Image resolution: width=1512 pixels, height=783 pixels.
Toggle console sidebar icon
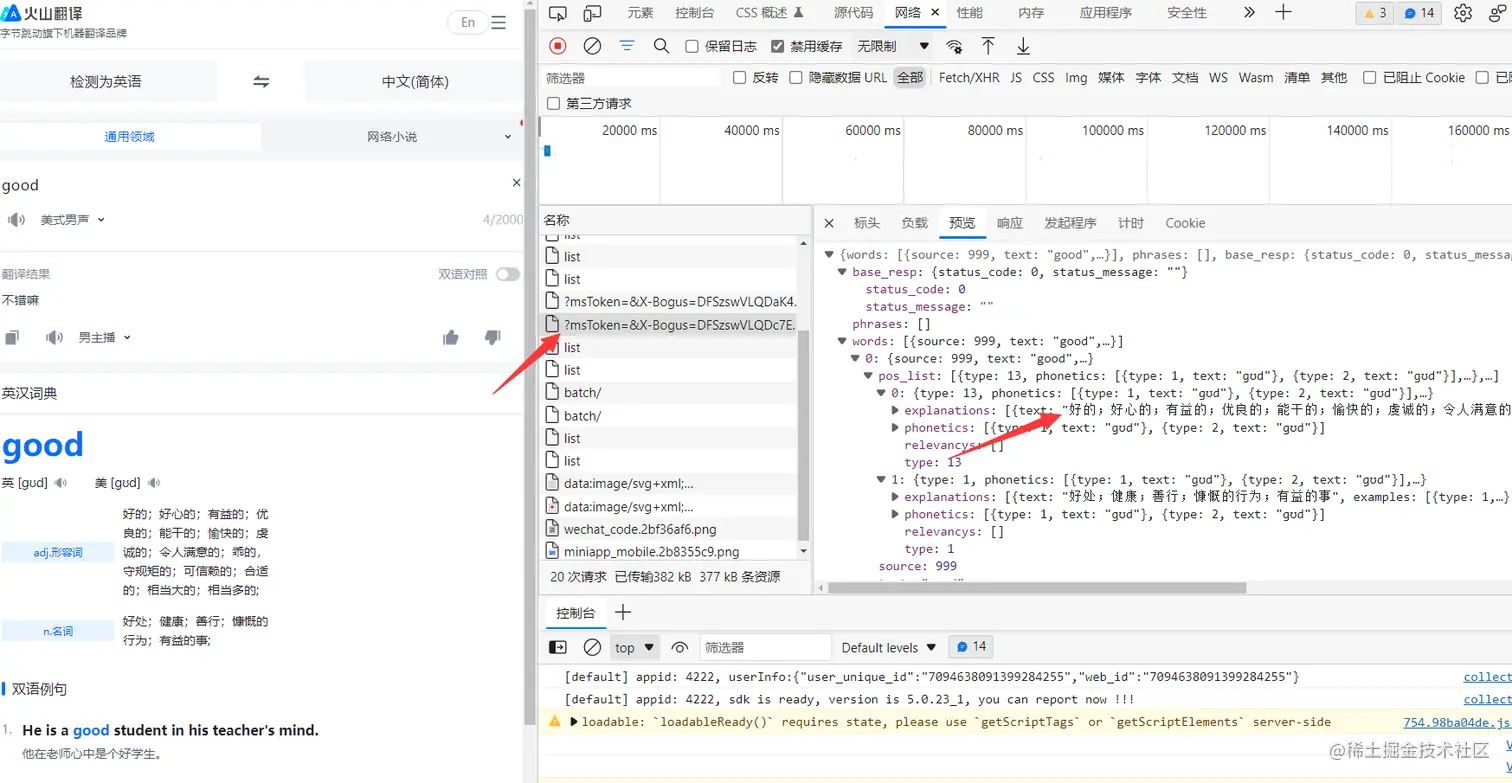[558, 647]
